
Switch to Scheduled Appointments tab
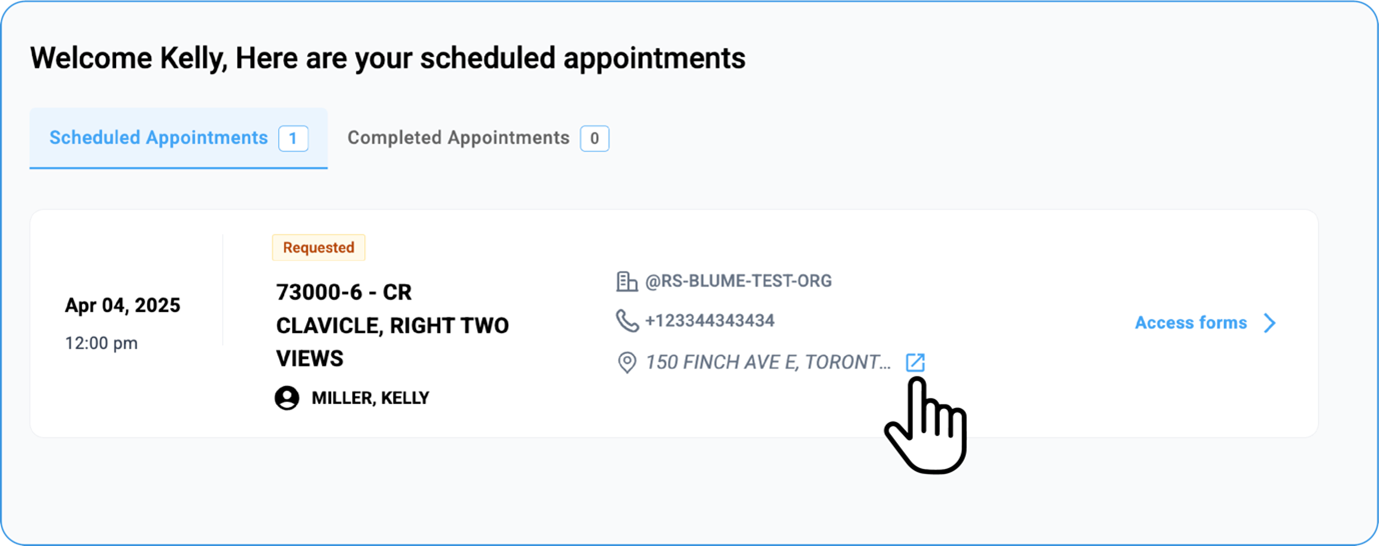[158, 138]
